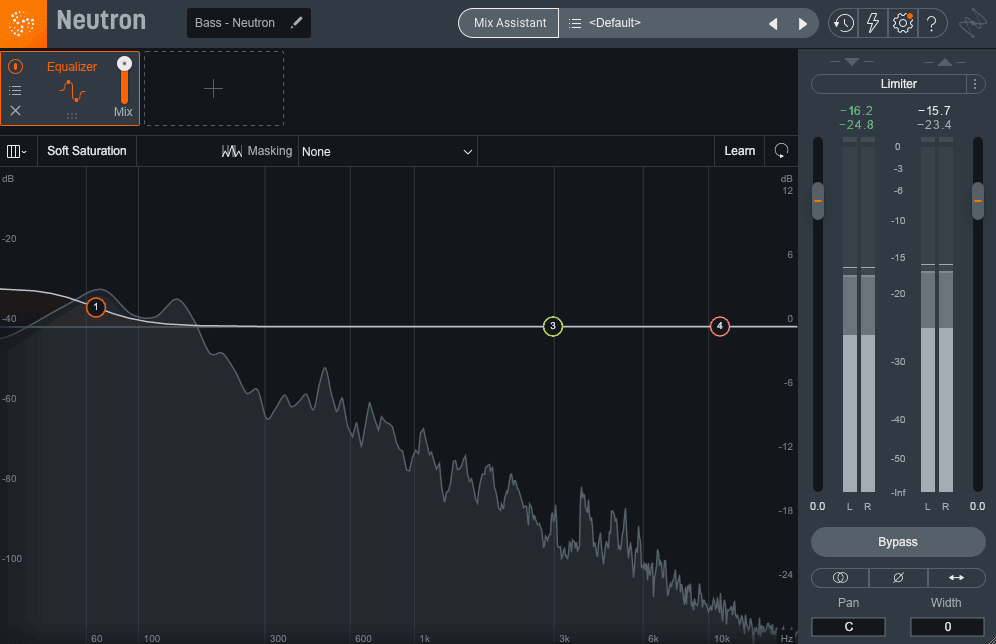This screenshot has height=644, width=996.
Task: Open the Mix Assistant
Action: click(509, 23)
